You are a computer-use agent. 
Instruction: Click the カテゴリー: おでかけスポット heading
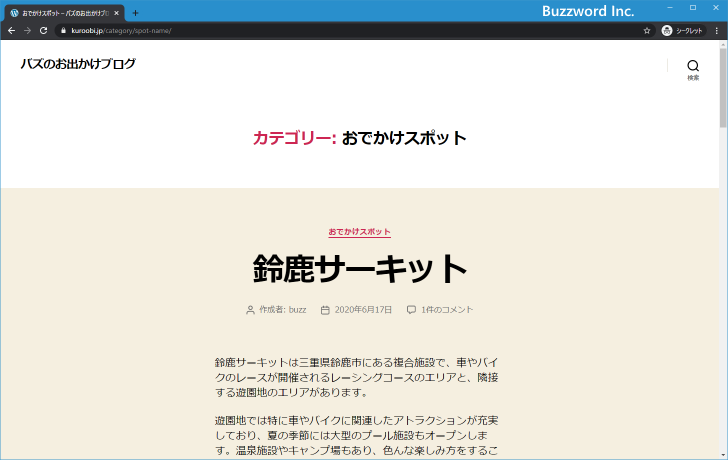[x=360, y=138]
